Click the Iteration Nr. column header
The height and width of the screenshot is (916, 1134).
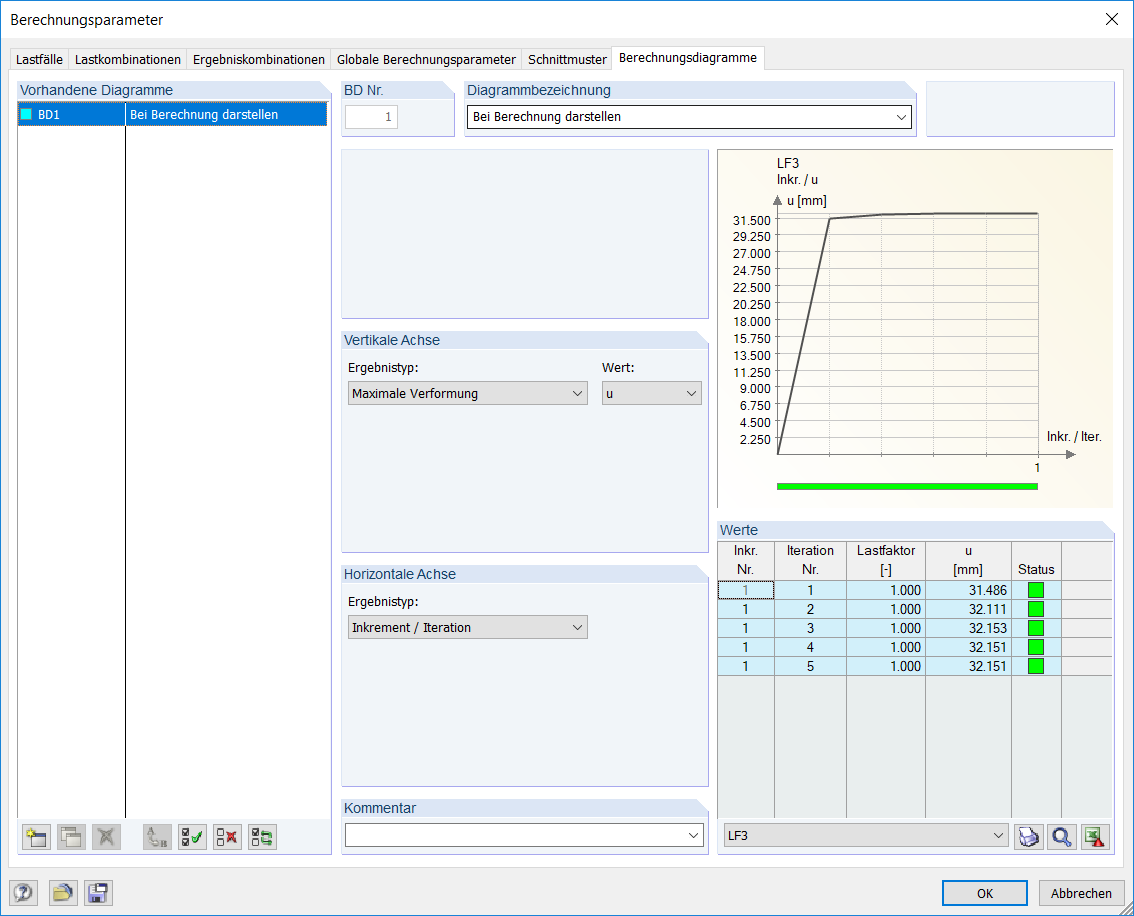[810, 560]
